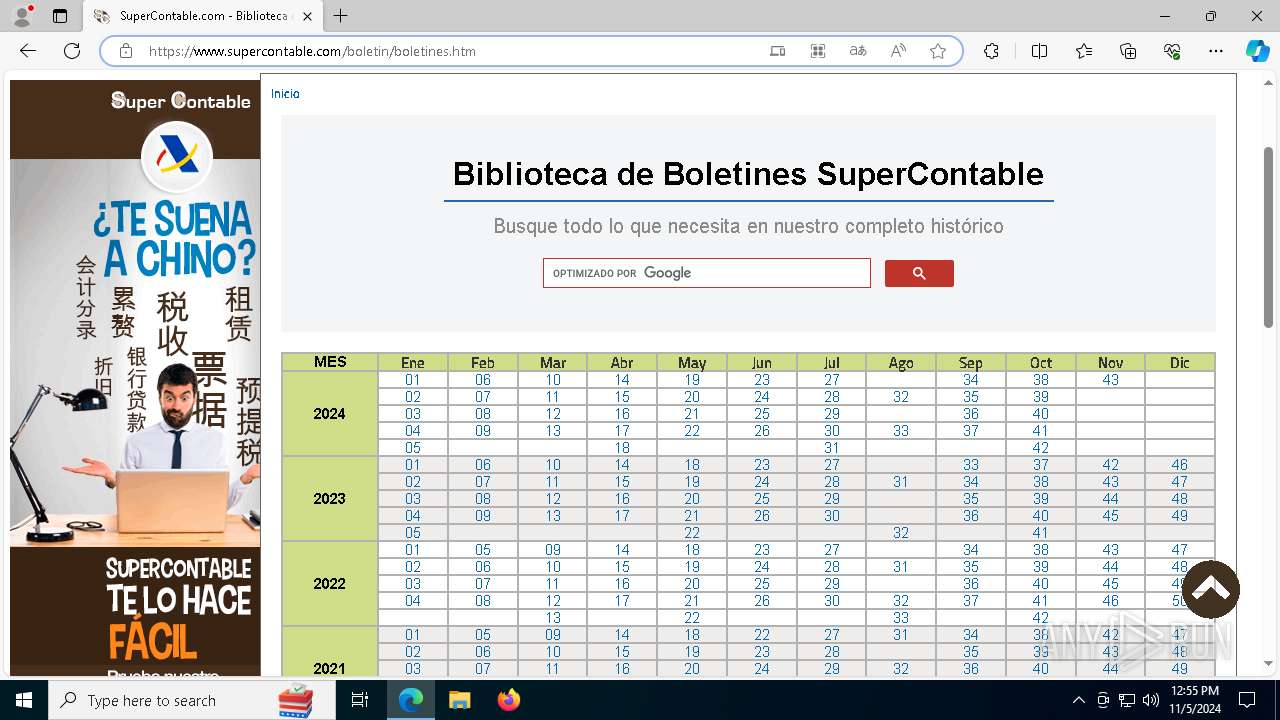
Task: Open 2023 bulletin 09 in Feb
Action: 483,516
